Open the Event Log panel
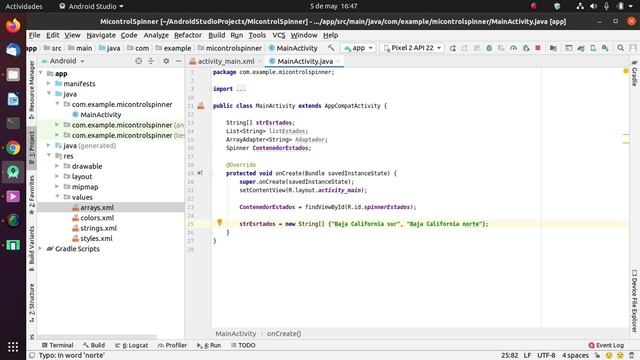640x360 pixels. (606, 345)
